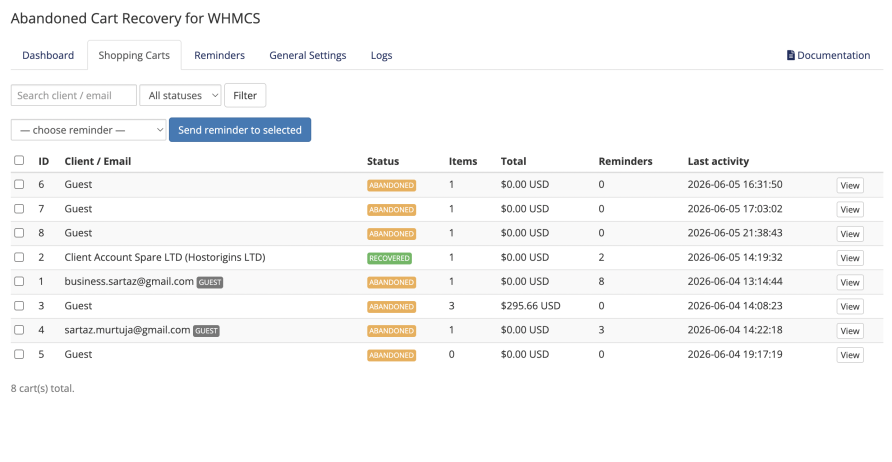
Task: Click the Items column header
Action: coord(462,161)
